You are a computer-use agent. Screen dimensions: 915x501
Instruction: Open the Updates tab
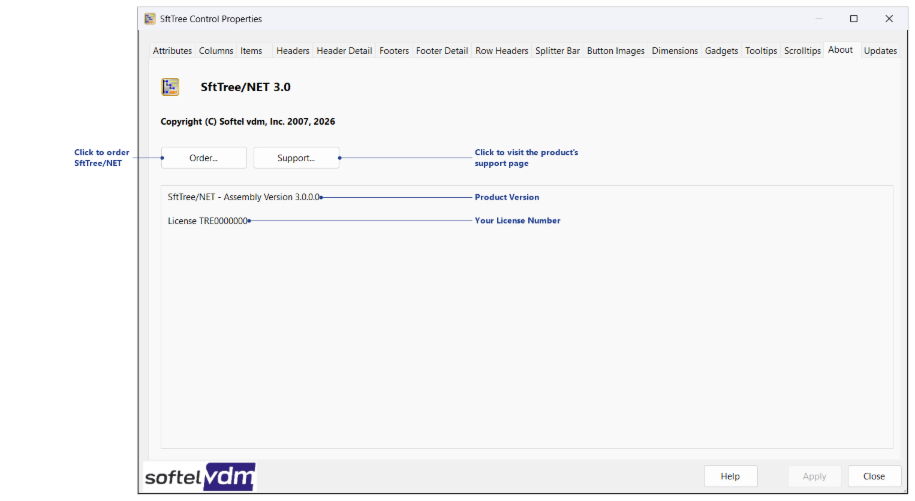click(x=880, y=51)
